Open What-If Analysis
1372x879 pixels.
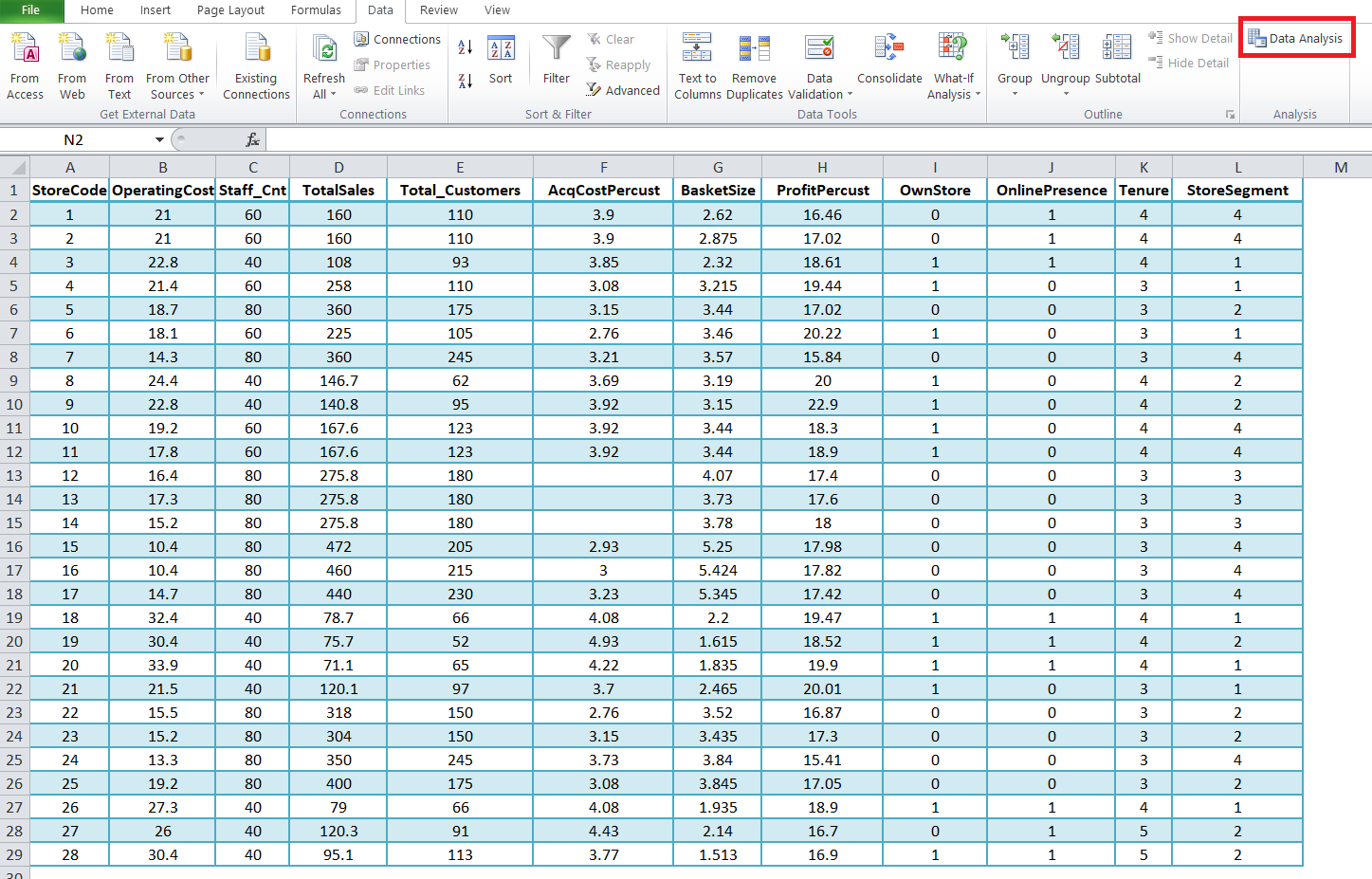click(x=953, y=66)
